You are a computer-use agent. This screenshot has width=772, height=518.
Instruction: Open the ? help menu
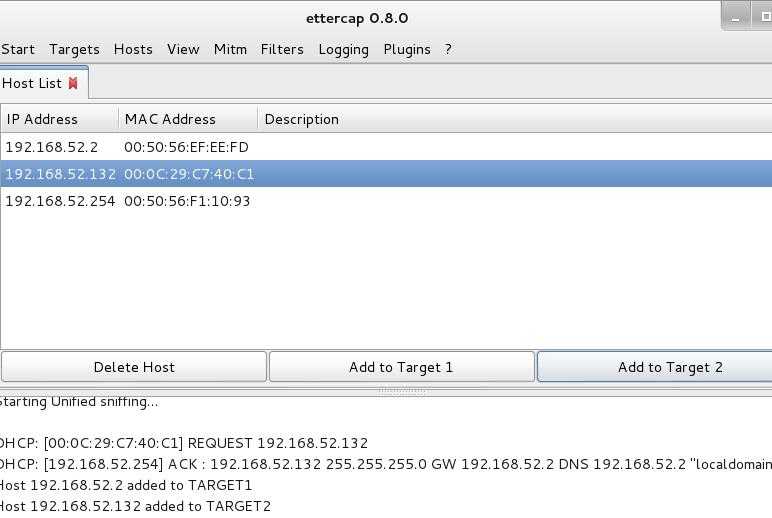click(448, 49)
